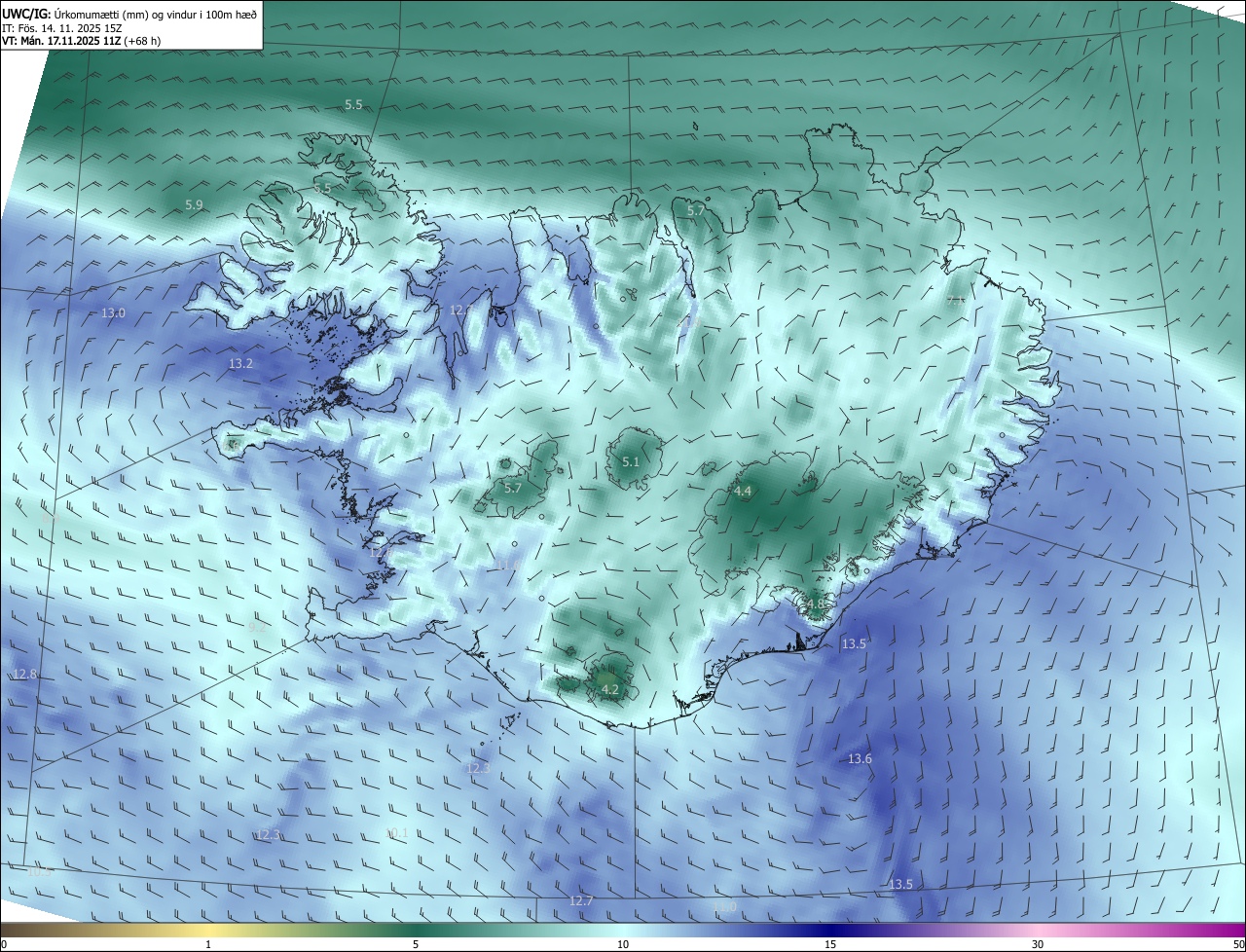Click the 13.6 value label on the map
This screenshot has width=1246, height=952.
point(860,759)
